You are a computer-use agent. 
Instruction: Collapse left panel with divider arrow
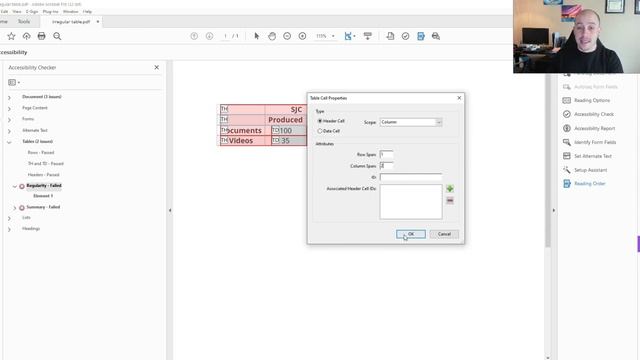170,211
